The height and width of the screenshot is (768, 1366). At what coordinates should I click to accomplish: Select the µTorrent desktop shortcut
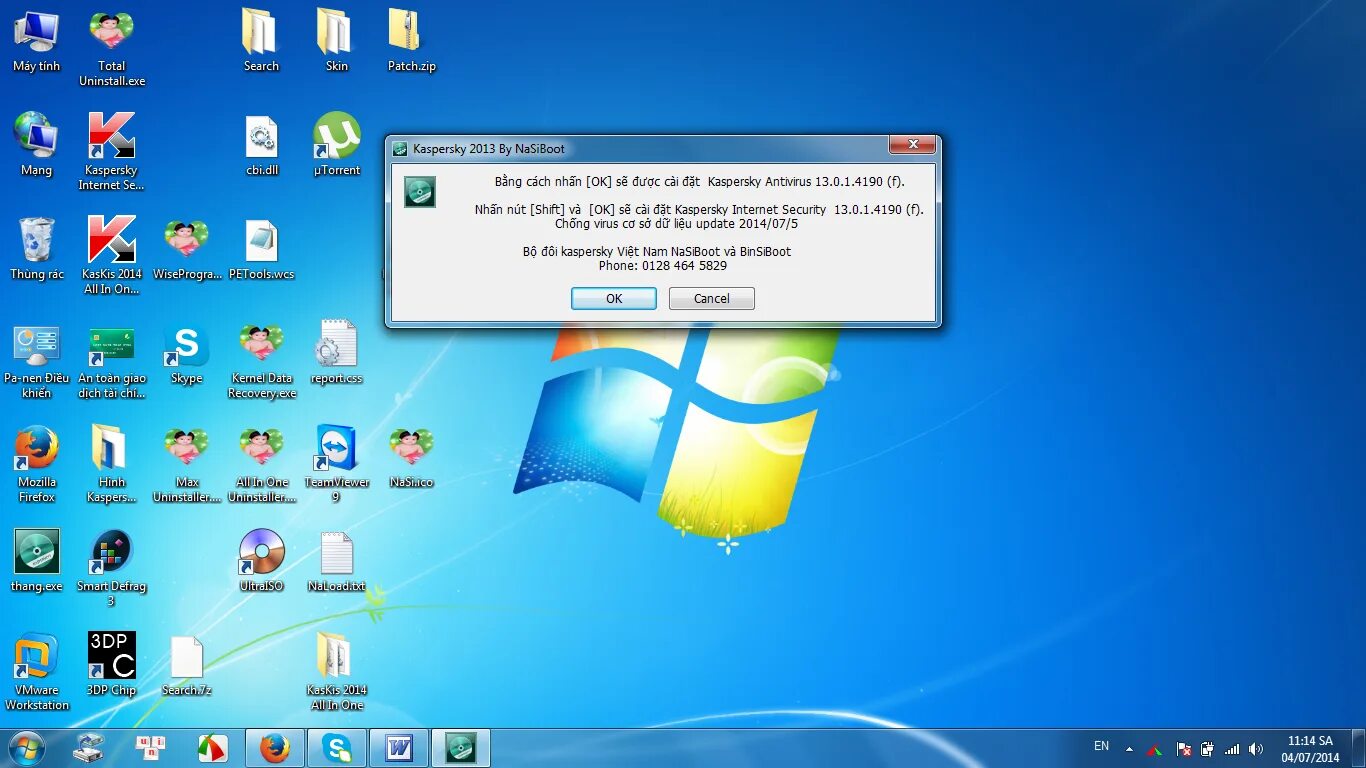337,146
